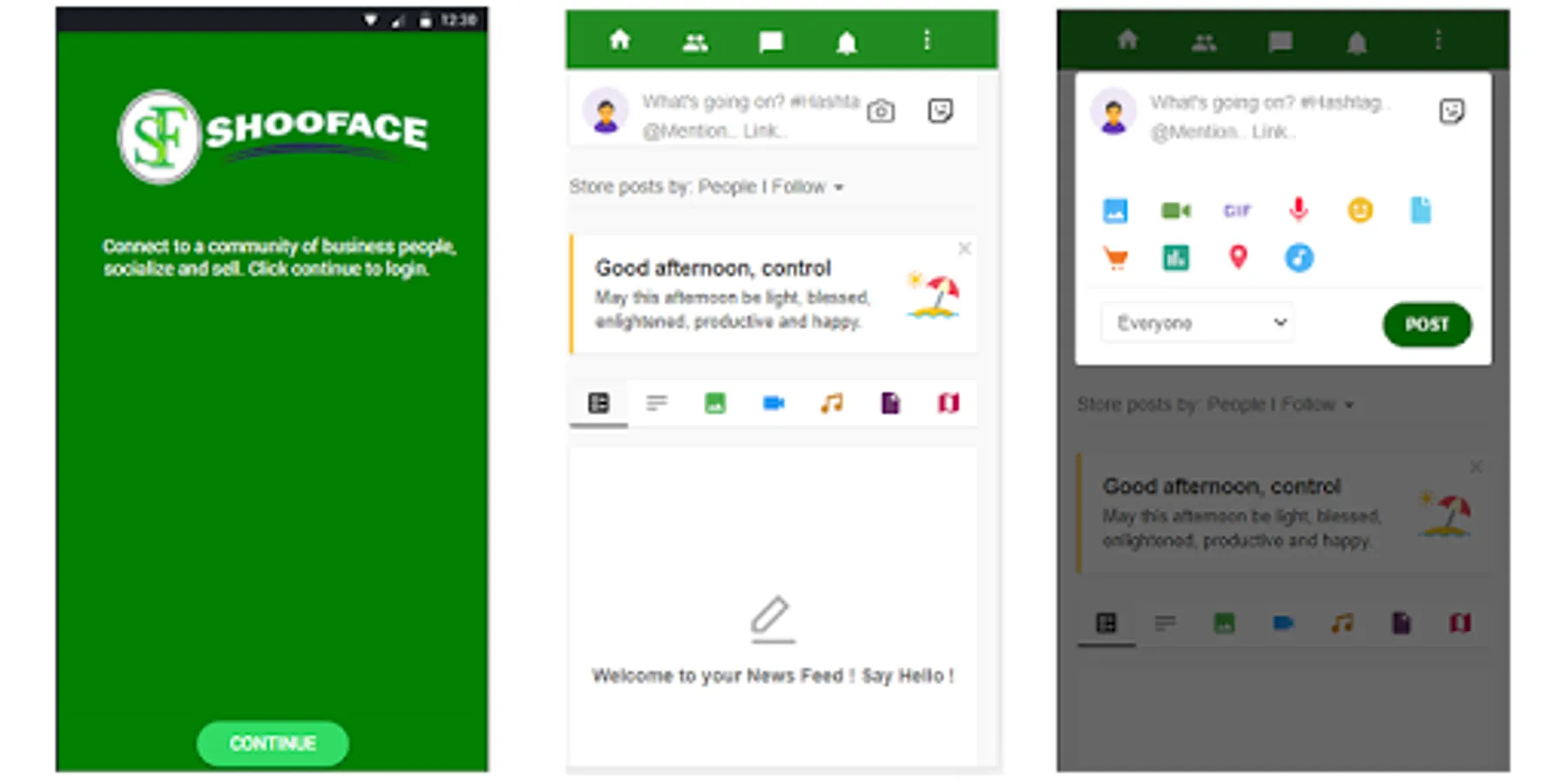The width and height of the screenshot is (1568, 784).
Task: Tap the sticker icon beside the news feed camera icon
Action: click(941, 111)
